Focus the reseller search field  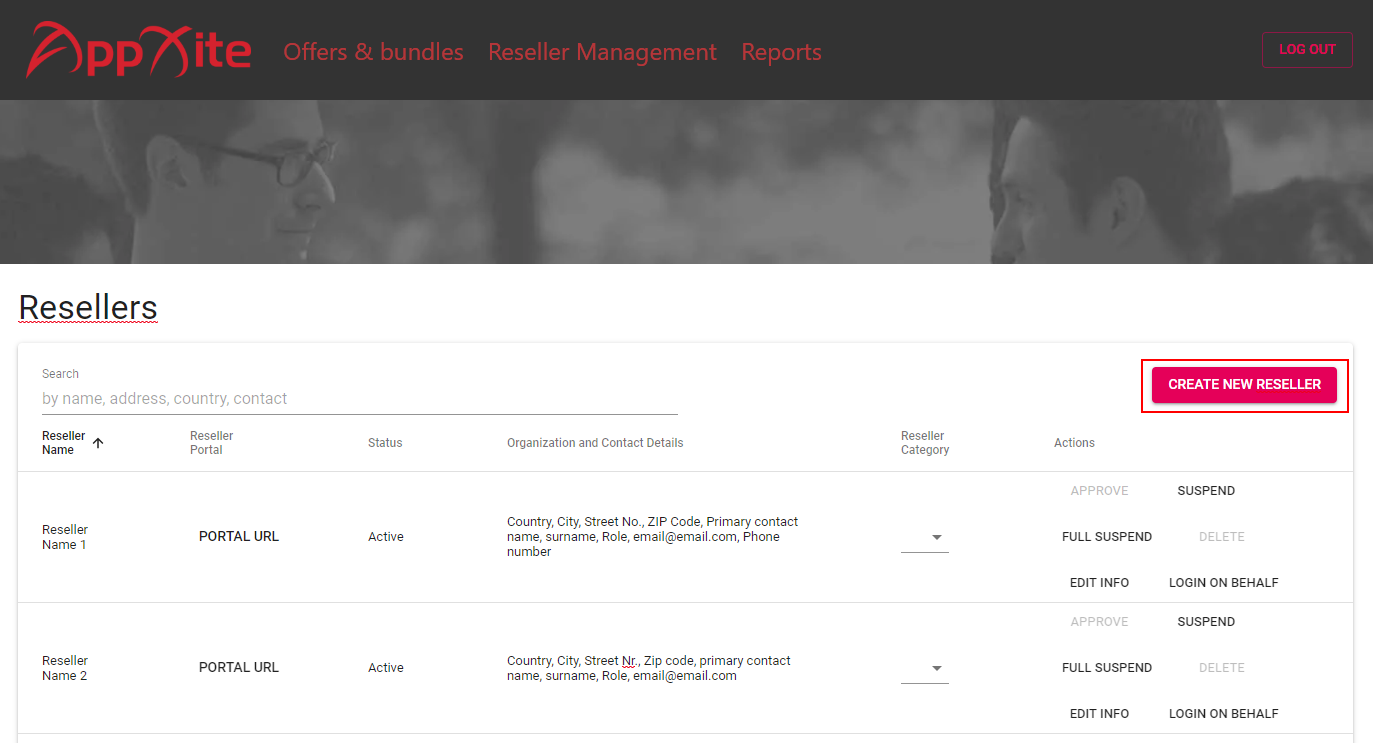(360, 399)
